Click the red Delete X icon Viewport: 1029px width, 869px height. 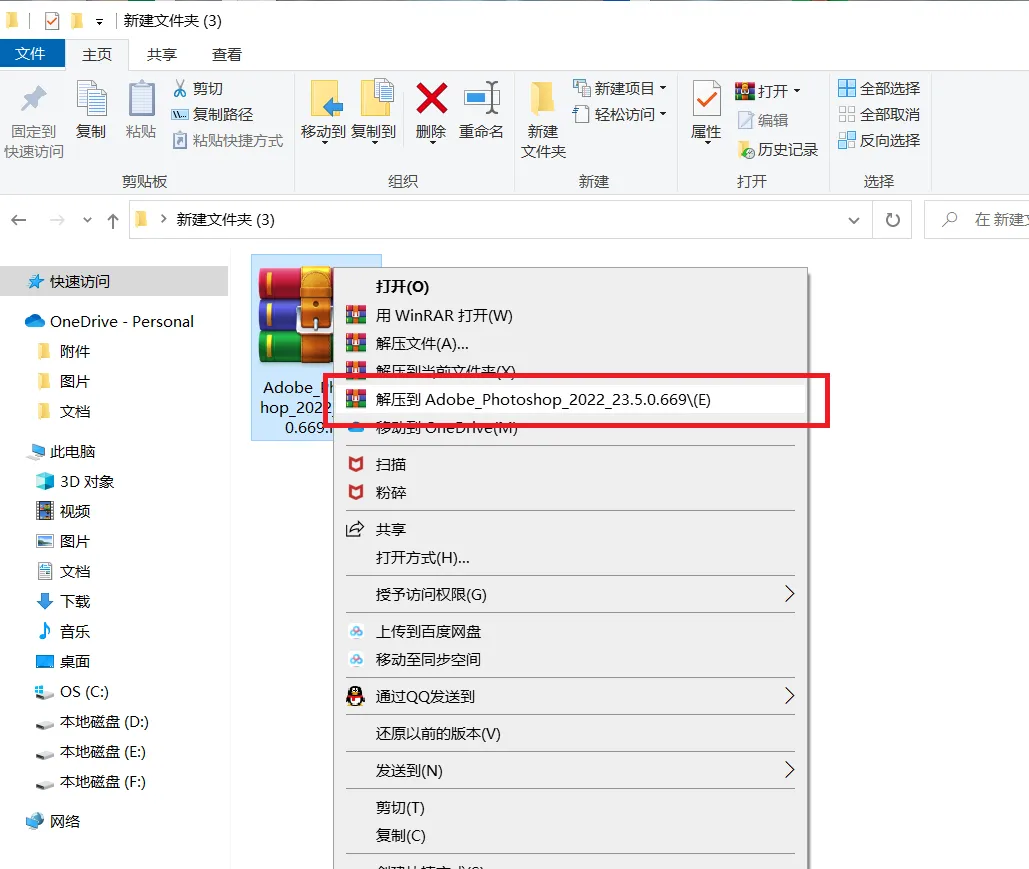(x=431, y=98)
